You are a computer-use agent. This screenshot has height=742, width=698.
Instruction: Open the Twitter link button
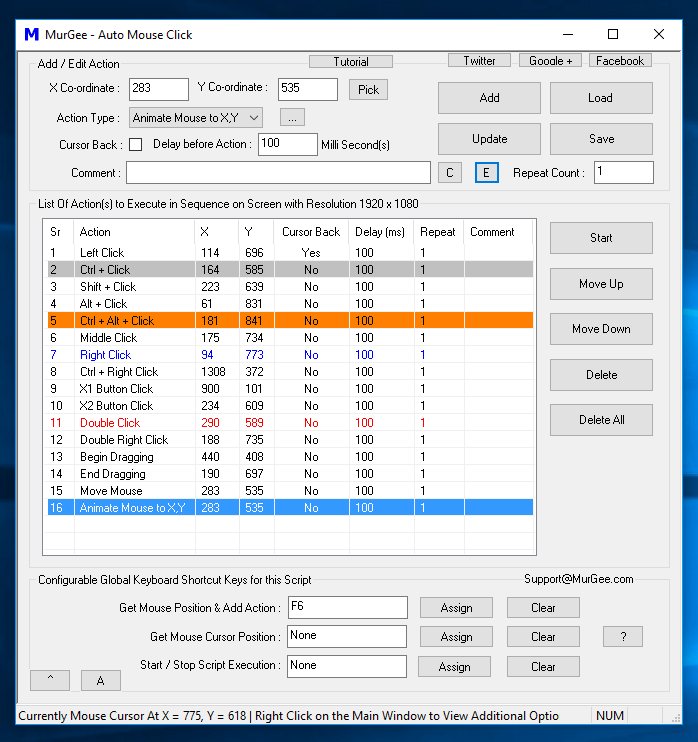(x=479, y=61)
